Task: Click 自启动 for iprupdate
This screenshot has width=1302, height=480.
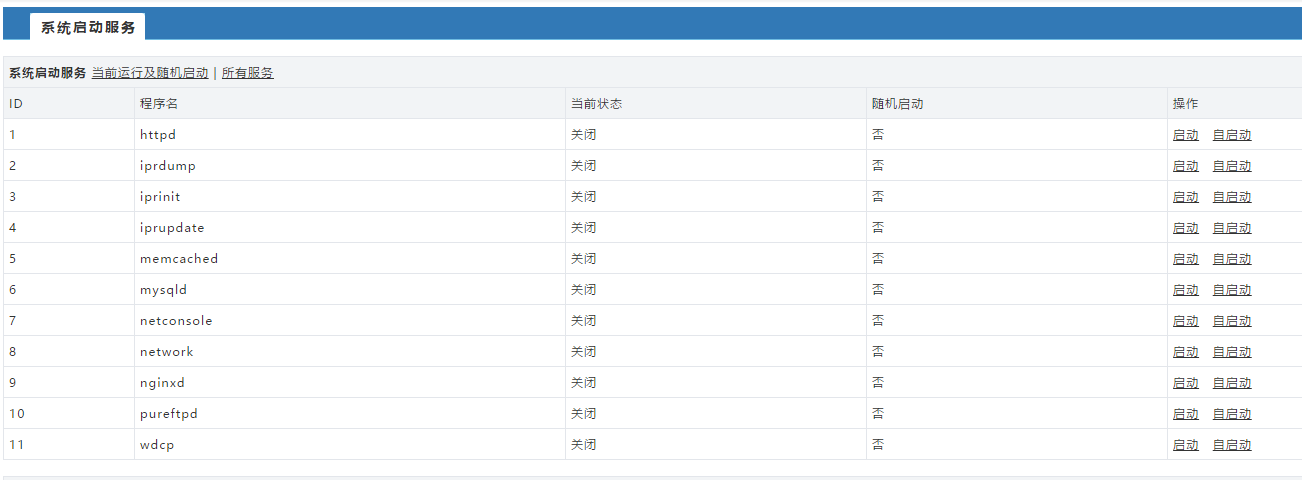Action: tap(1232, 228)
